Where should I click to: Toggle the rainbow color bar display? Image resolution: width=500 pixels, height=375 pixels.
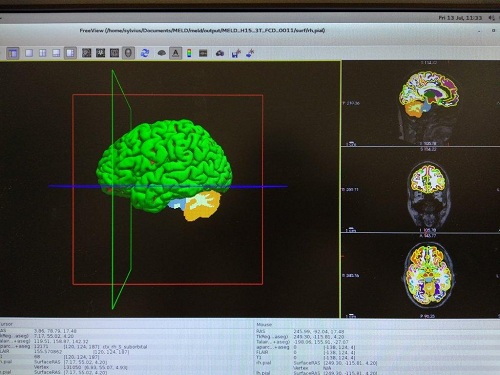pyautogui.click(x=189, y=53)
